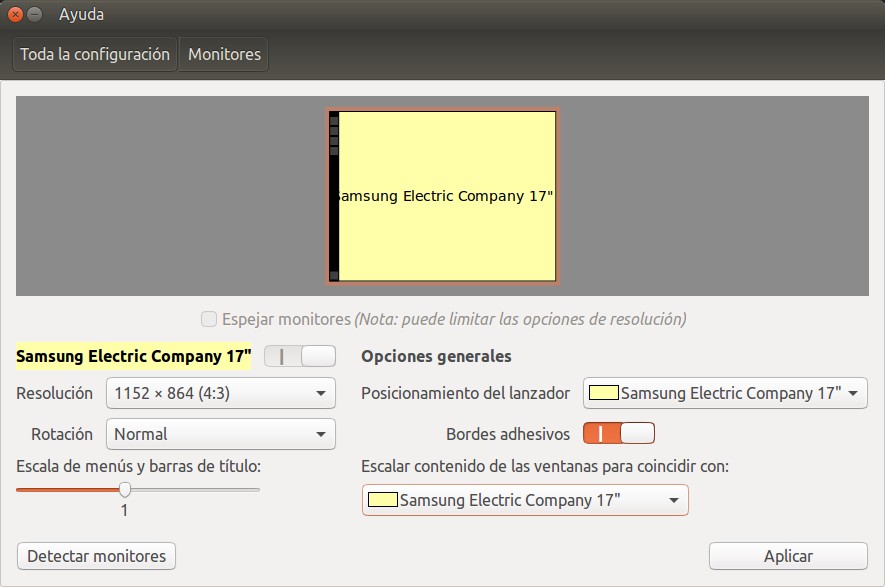Expand the Rotación dropdown showing Normal
Screen dimensions: 885x587
coord(220,434)
